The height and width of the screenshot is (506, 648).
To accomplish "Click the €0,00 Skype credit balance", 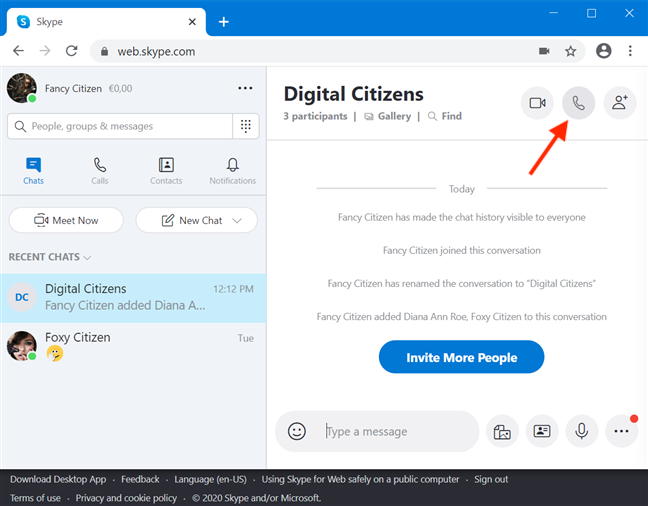I will tap(120, 88).
